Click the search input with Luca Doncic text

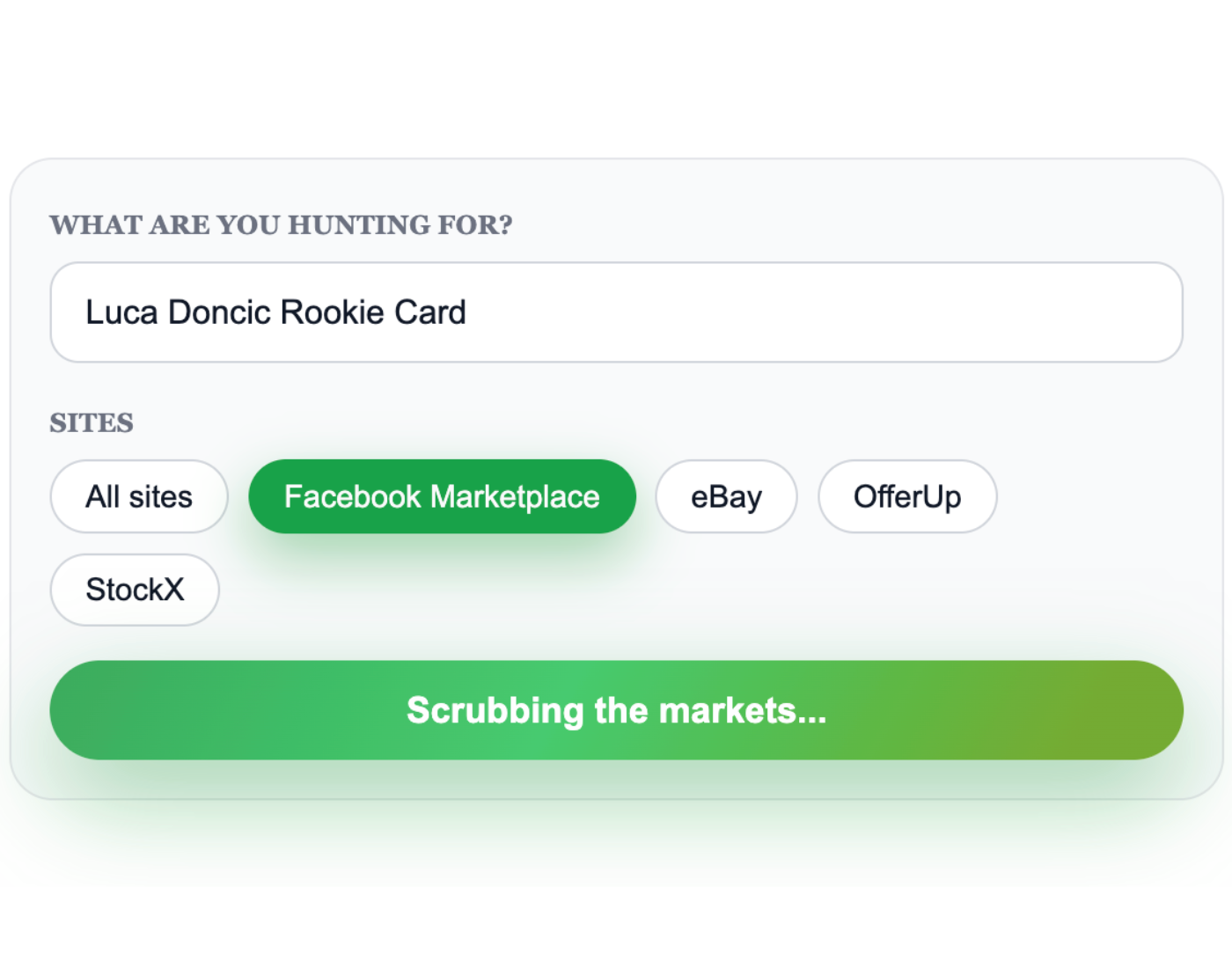pos(616,312)
